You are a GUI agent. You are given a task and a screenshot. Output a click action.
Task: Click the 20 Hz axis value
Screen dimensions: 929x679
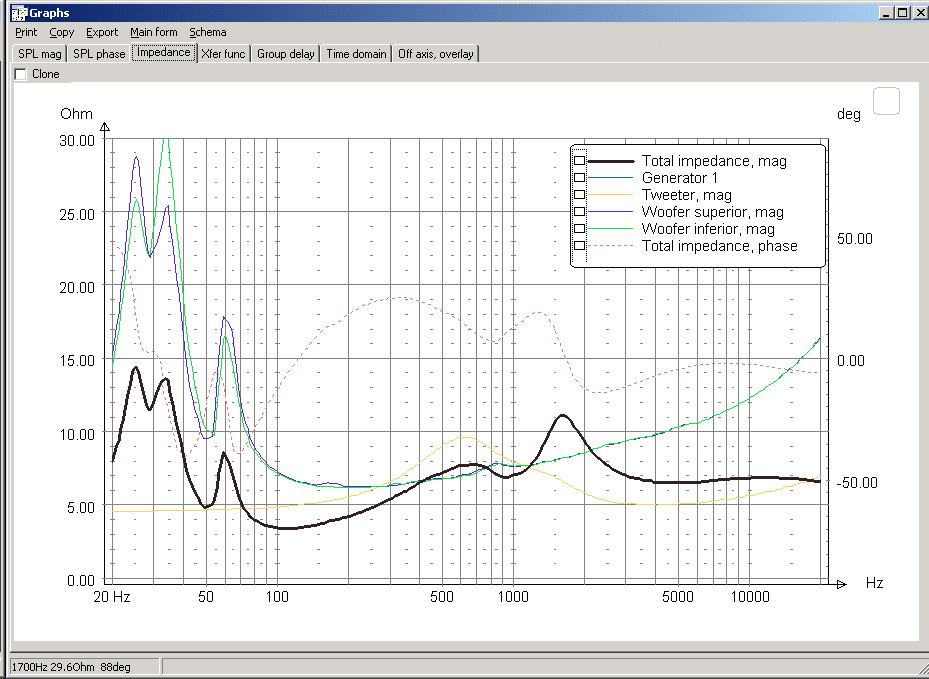(x=112, y=597)
